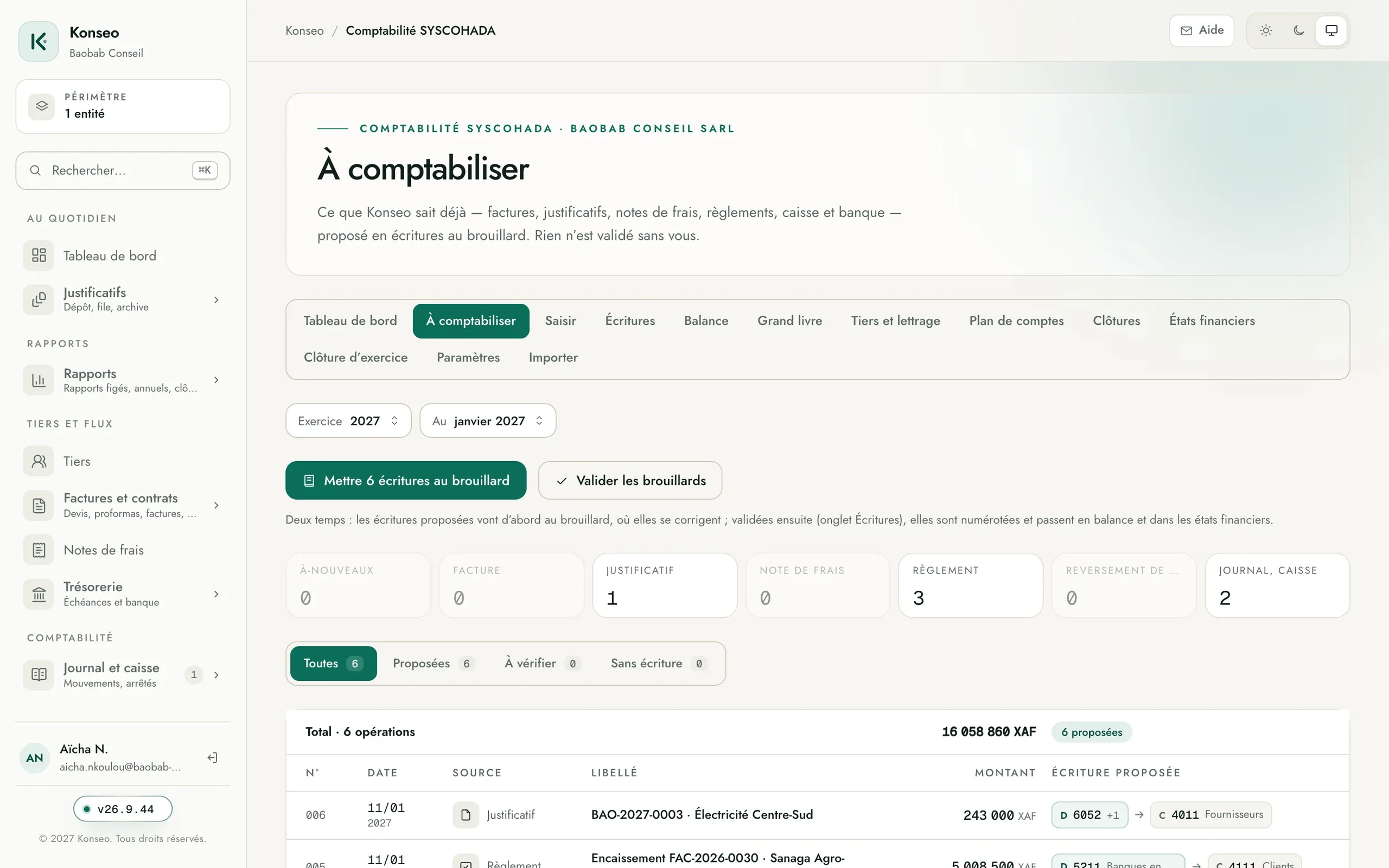The width and height of the screenshot is (1389, 868).
Task: Click the AN user avatar
Action: [34, 758]
